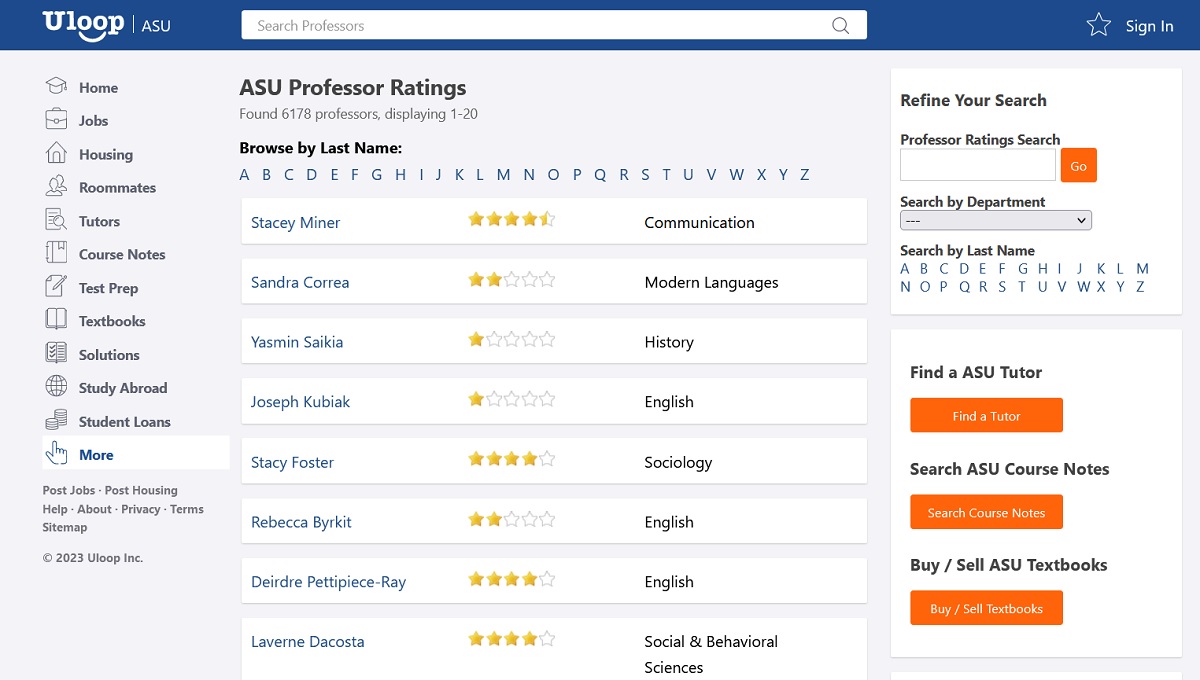This screenshot has height=680, width=1200.
Task: Select Solutions from the sidebar
Action: tap(109, 354)
